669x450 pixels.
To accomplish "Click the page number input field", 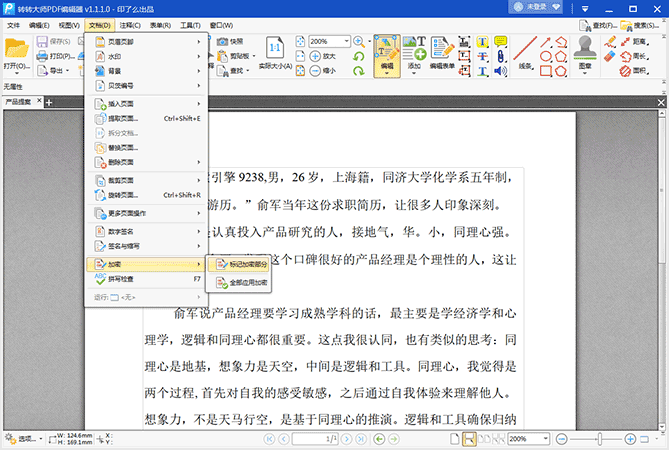I will tap(315, 439).
